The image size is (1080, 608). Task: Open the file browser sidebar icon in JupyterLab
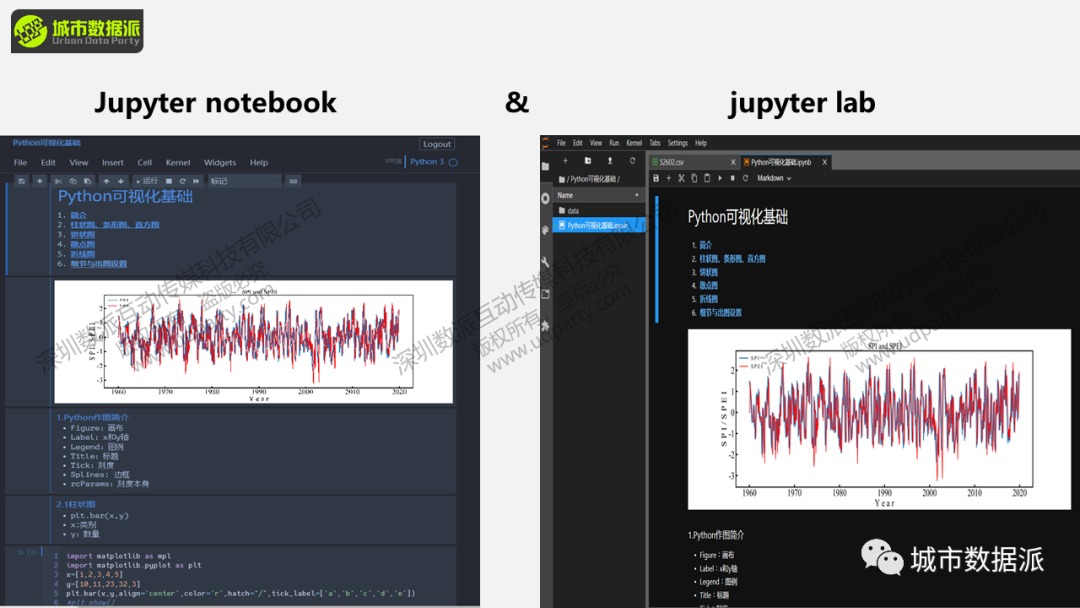click(x=546, y=166)
